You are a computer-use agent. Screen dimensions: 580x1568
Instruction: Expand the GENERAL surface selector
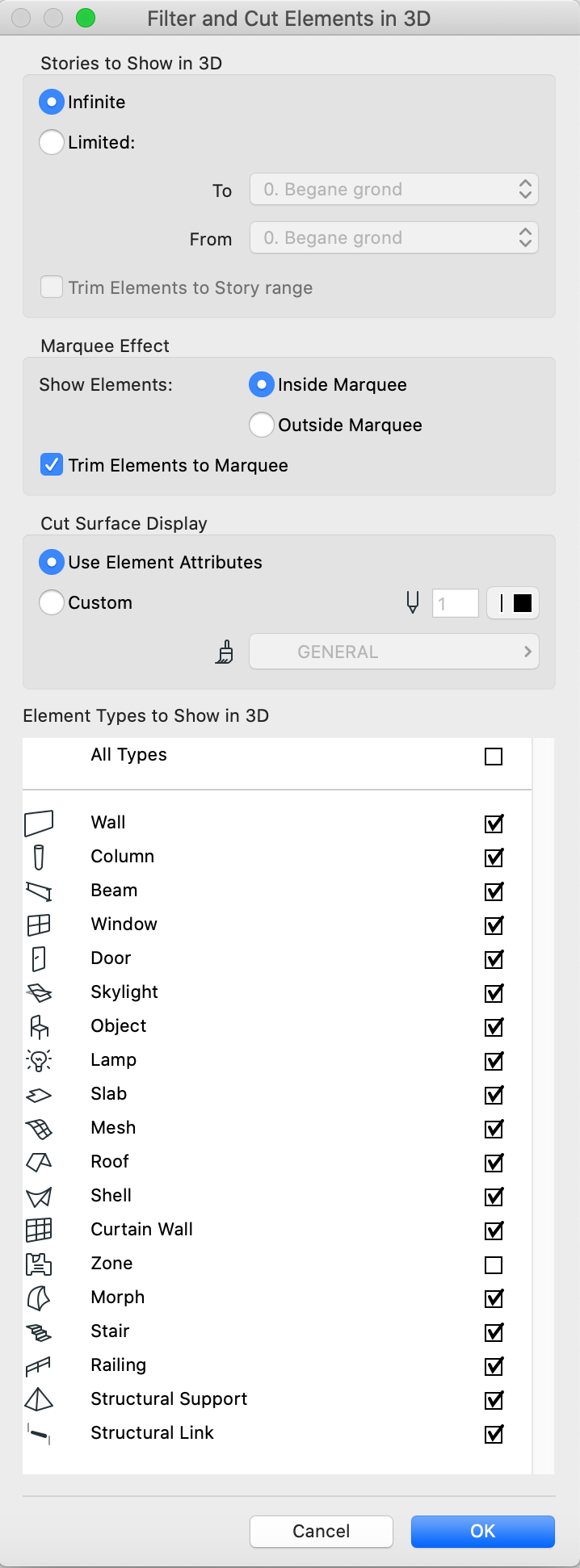[x=394, y=652]
